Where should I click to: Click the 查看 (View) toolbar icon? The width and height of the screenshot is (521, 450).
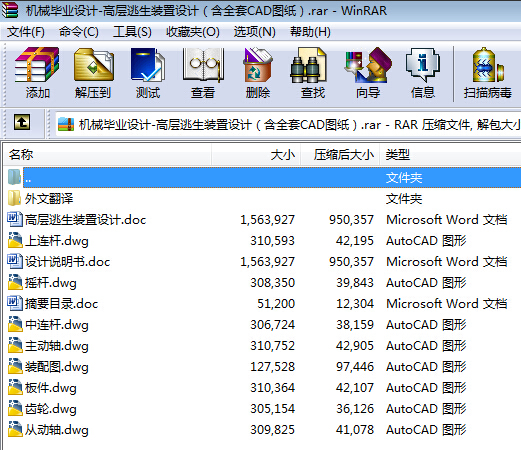(x=203, y=65)
